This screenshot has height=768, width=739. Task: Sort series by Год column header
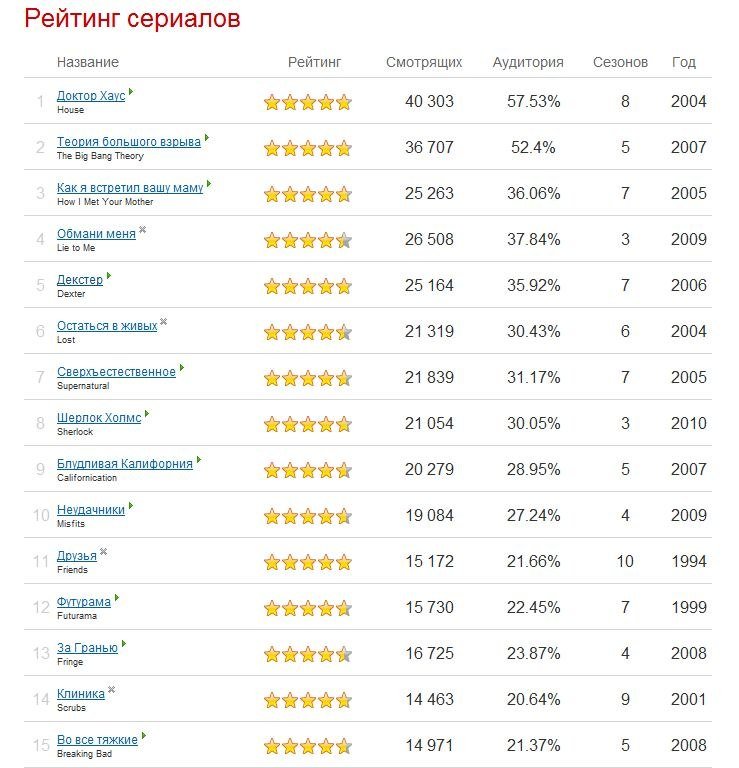(684, 62)
